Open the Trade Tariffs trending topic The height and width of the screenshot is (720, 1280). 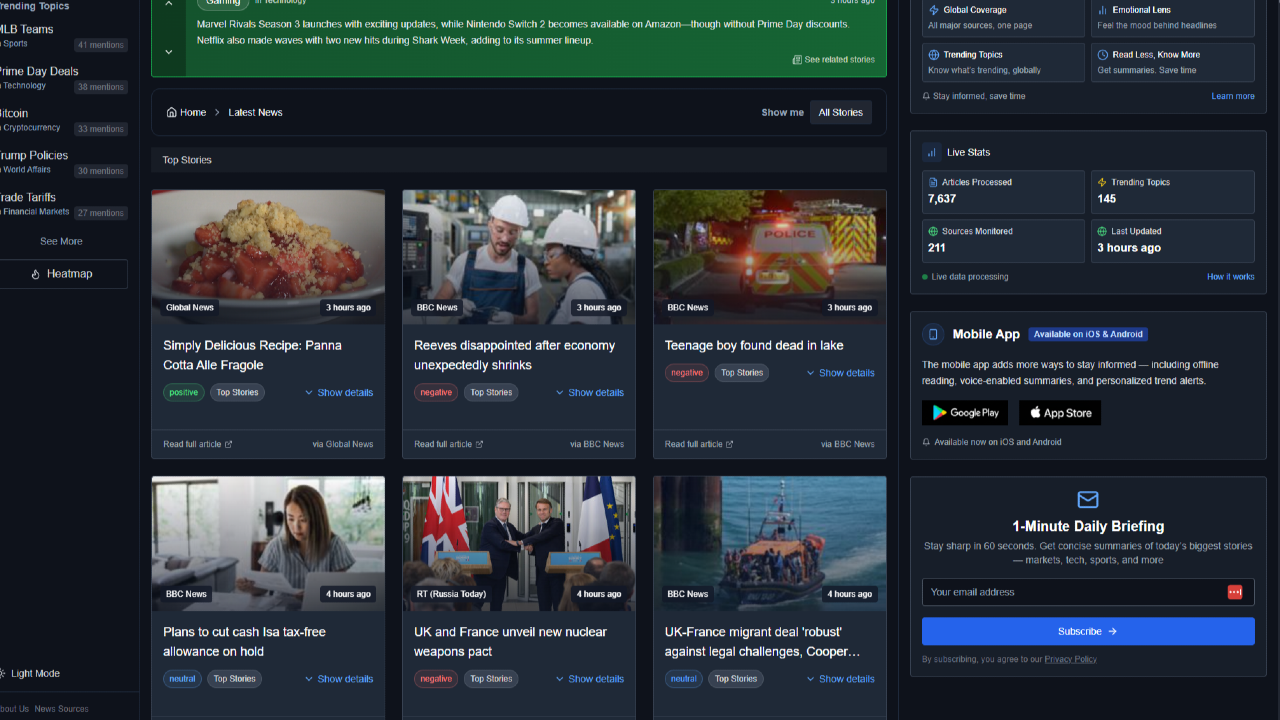coord(63,204)
